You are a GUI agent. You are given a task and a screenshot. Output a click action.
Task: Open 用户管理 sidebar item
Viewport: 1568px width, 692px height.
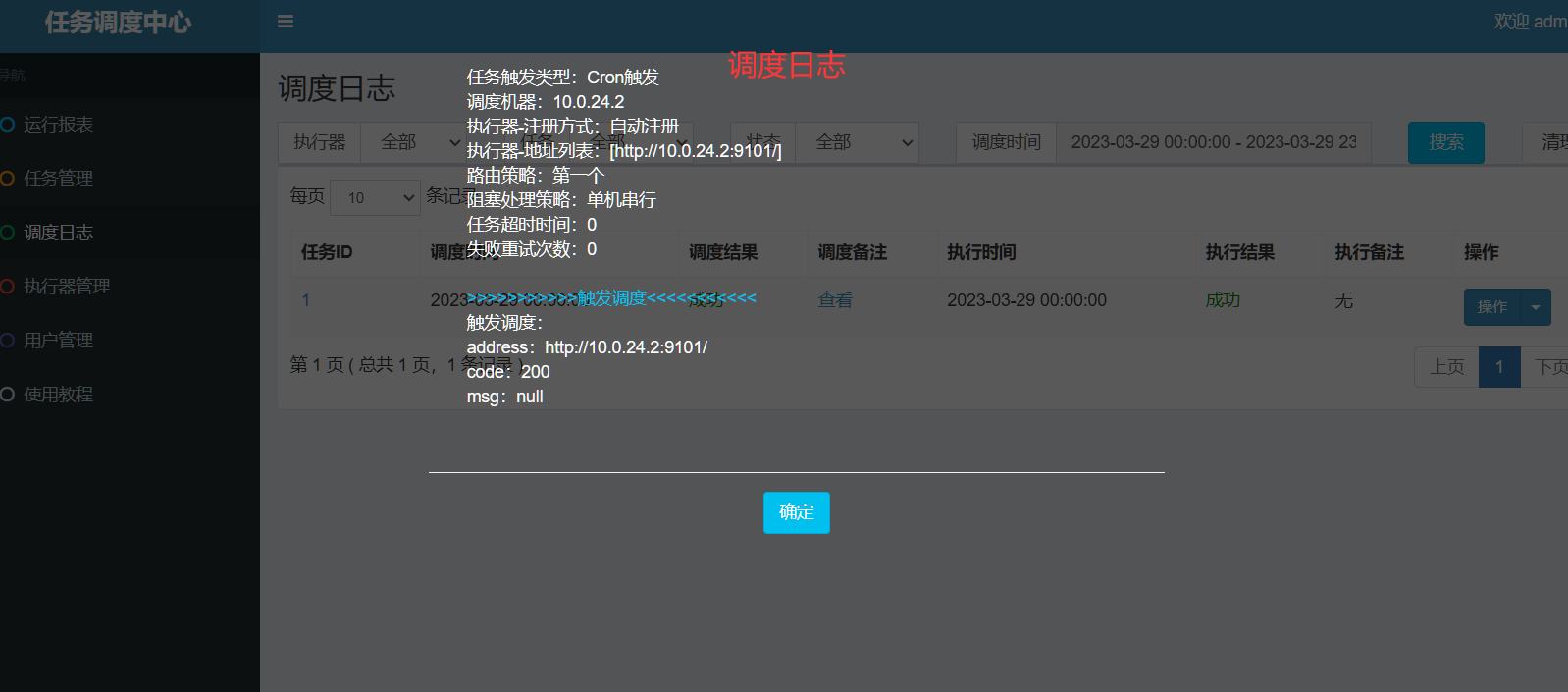[x=58, y=341]
